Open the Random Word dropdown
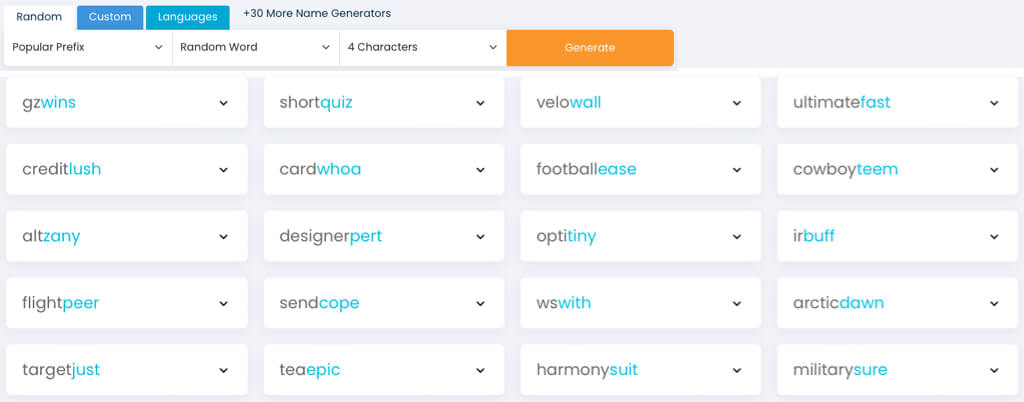Image resolution: width=1024 pixels, height=402 pixels. [255, 47]
